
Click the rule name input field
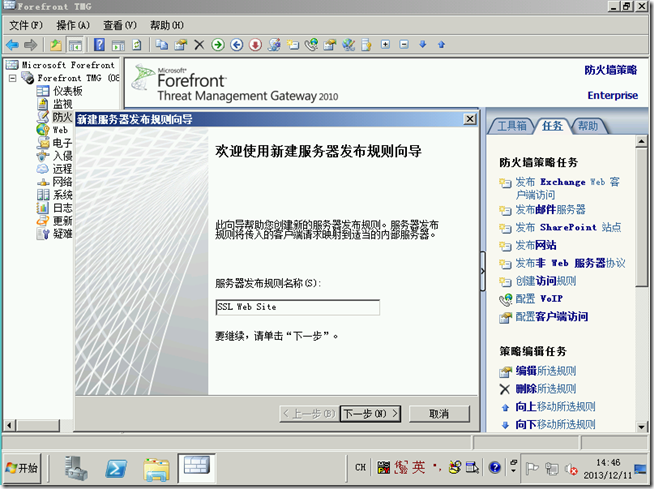point(297,307)
